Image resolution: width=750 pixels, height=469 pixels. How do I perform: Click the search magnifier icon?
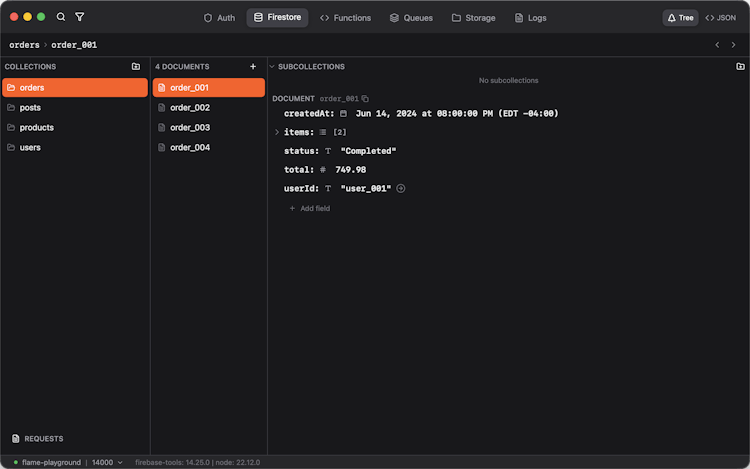coord(61,17)
